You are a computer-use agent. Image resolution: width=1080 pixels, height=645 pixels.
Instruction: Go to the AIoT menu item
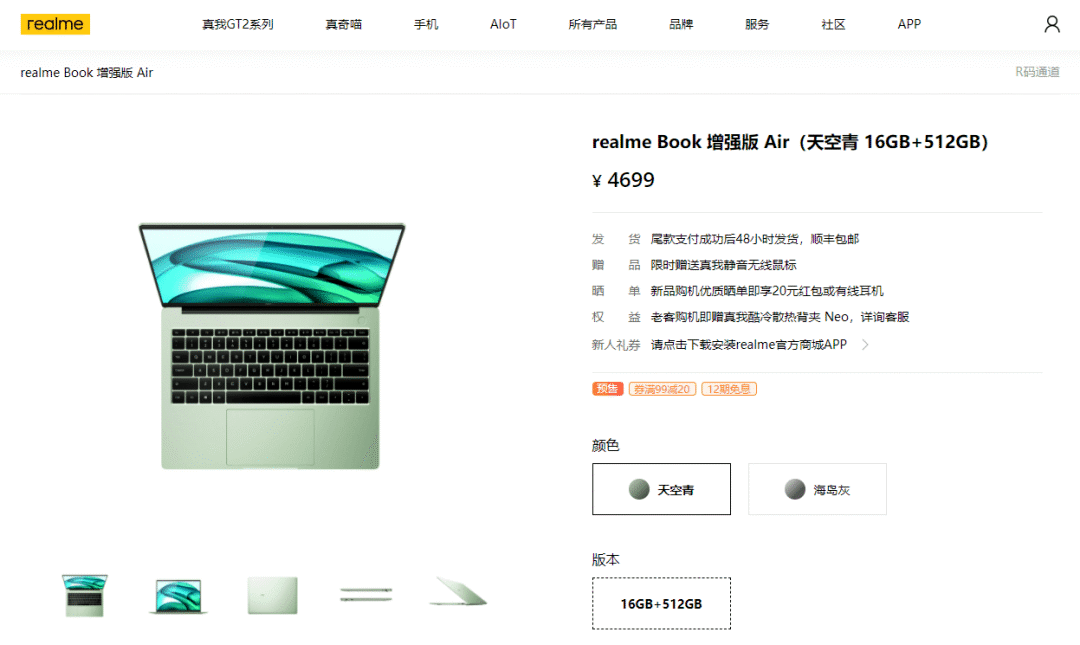point(503,24)
